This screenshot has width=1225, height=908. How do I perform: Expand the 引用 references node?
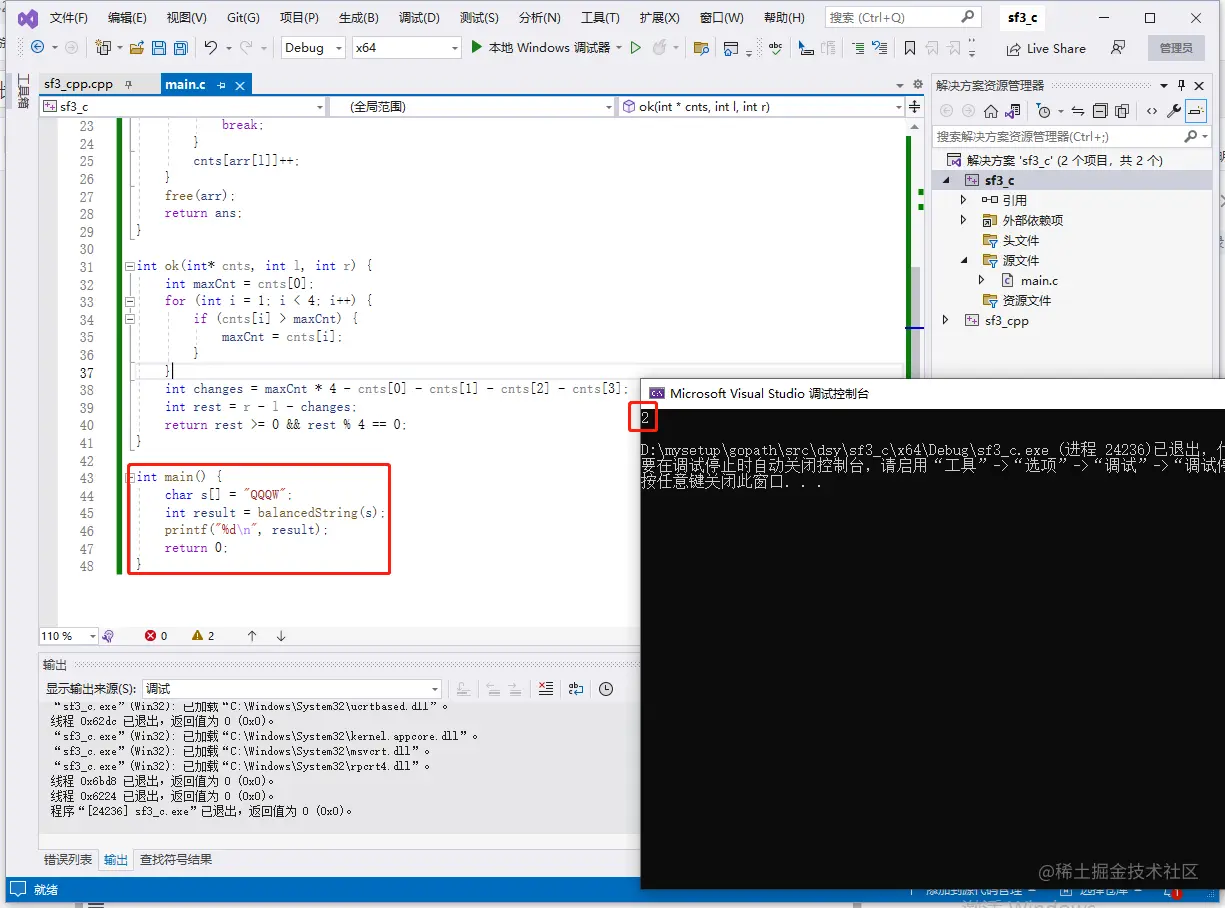pos(964,200)
